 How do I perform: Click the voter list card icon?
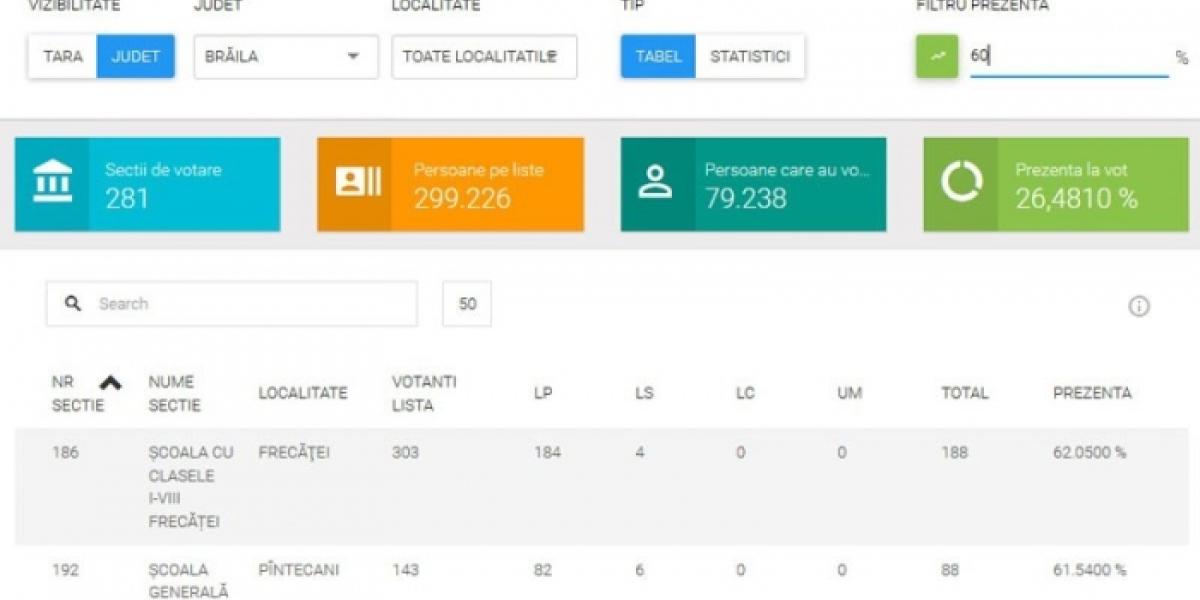[357, 183]
